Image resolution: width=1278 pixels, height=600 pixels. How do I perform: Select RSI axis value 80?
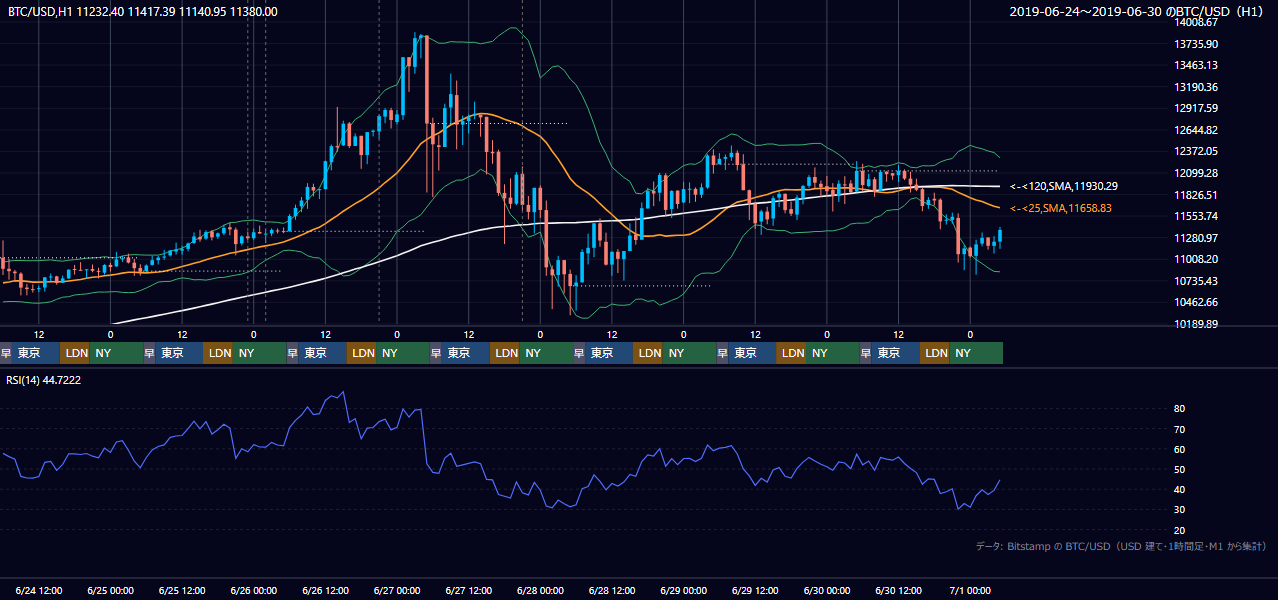(x=1180, y=409)
